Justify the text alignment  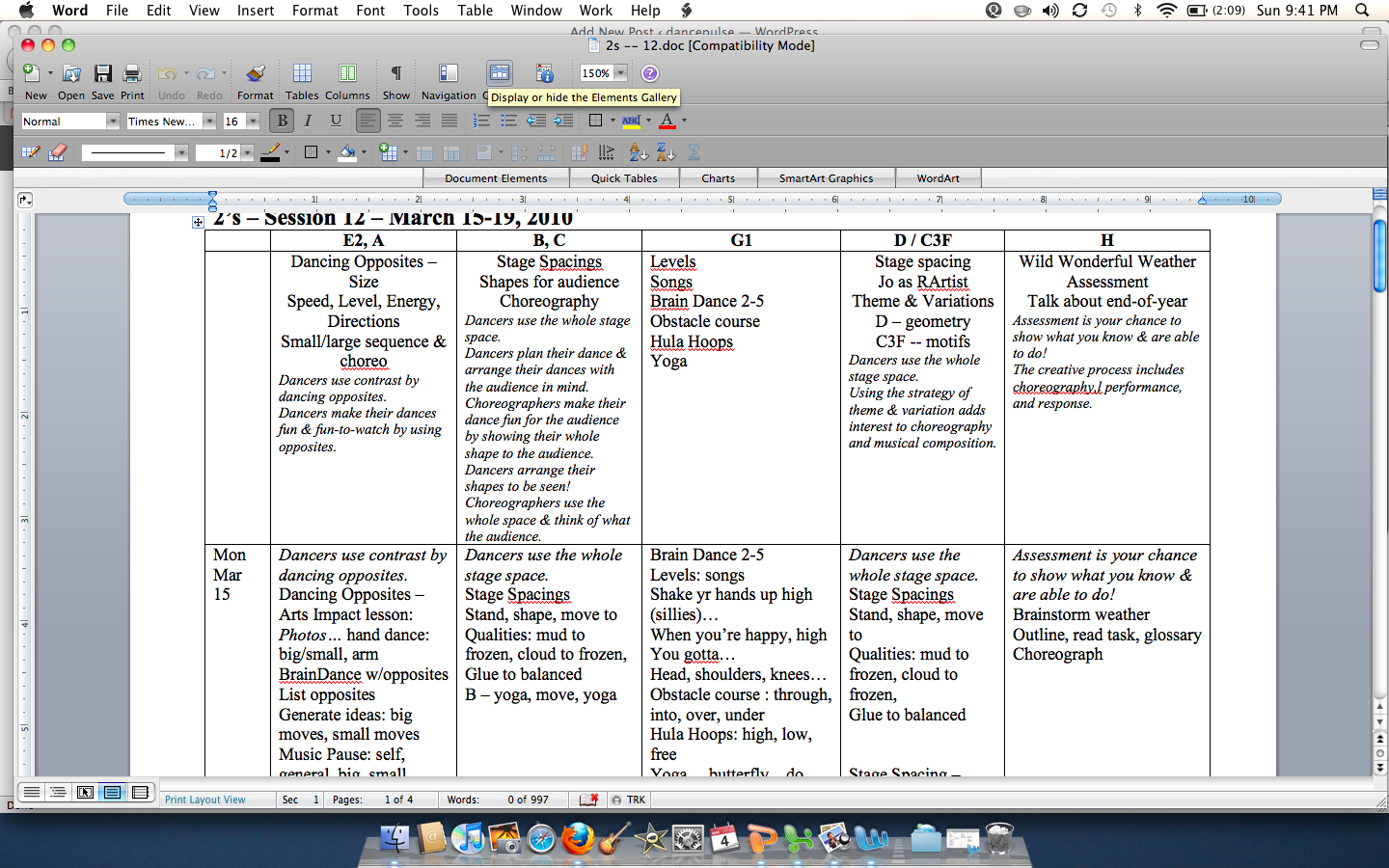tap(449, 121)
